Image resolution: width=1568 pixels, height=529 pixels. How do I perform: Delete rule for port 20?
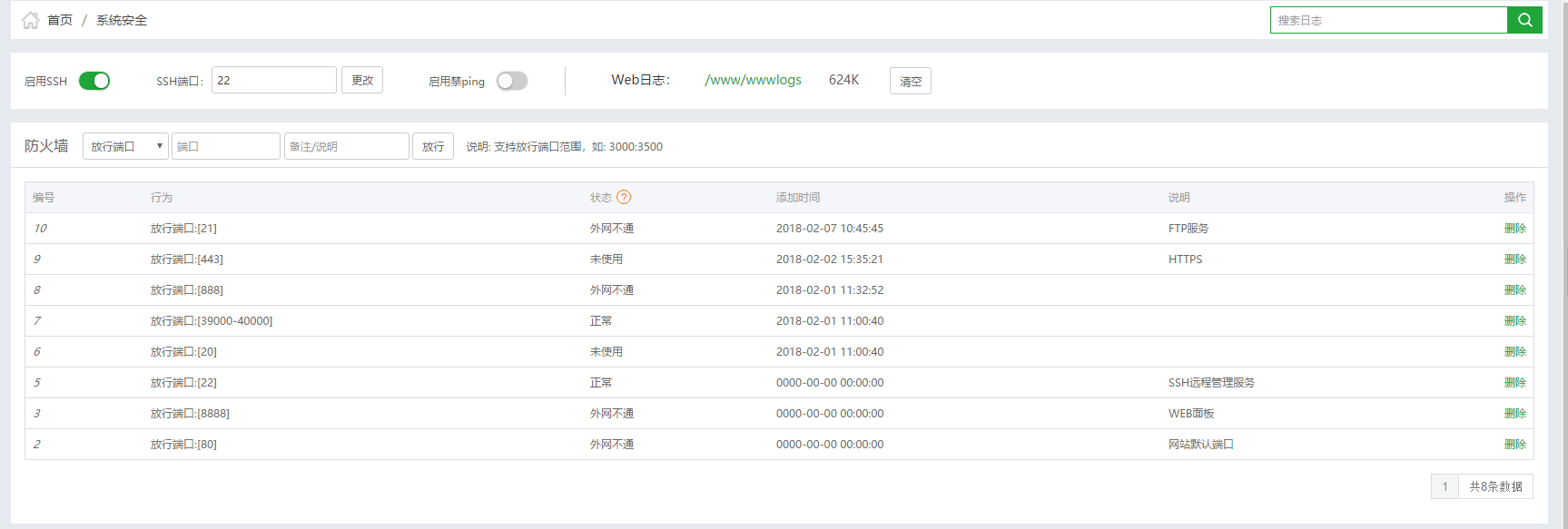1515,352
